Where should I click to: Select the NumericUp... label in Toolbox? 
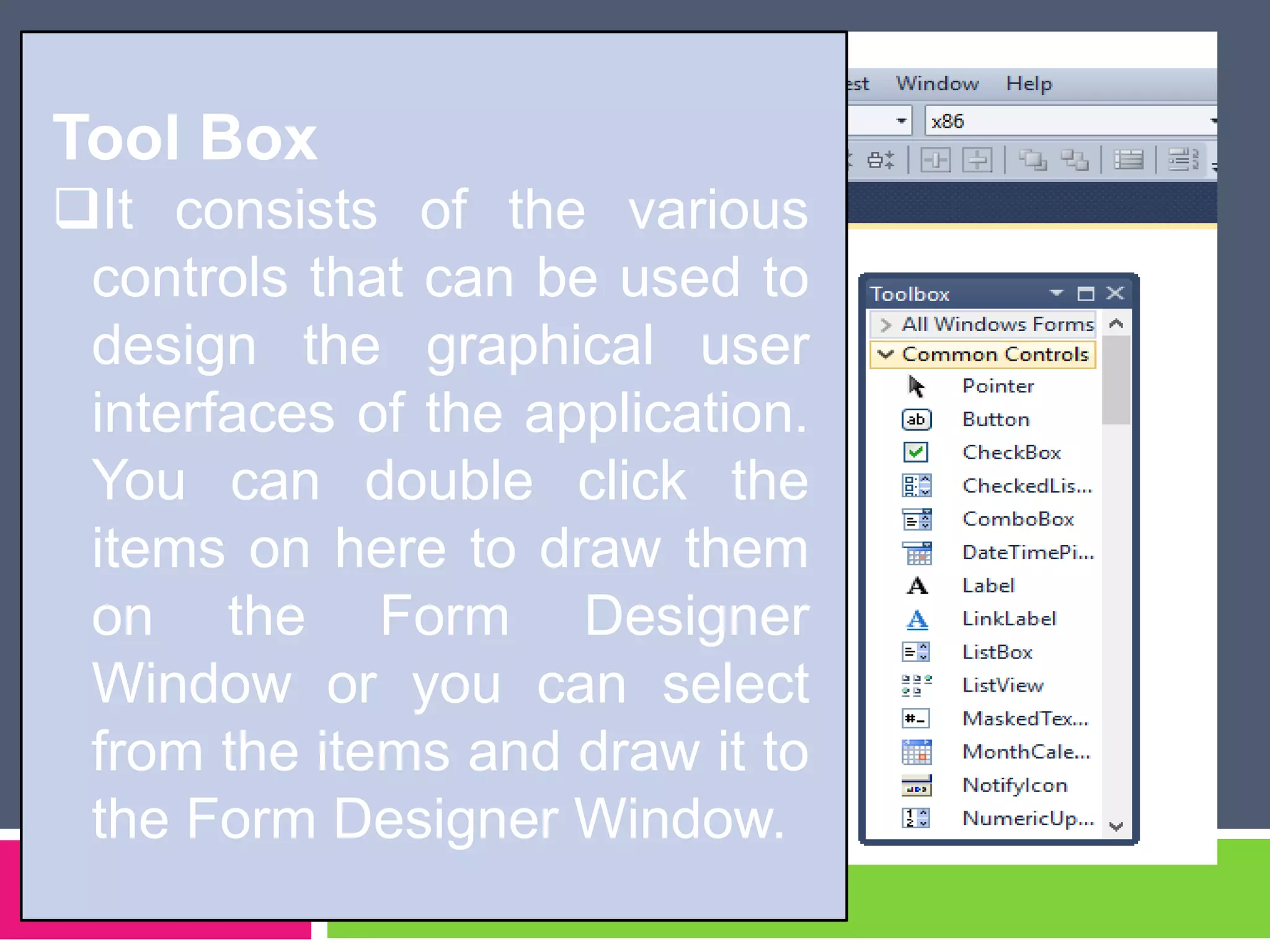point(1028,819)
